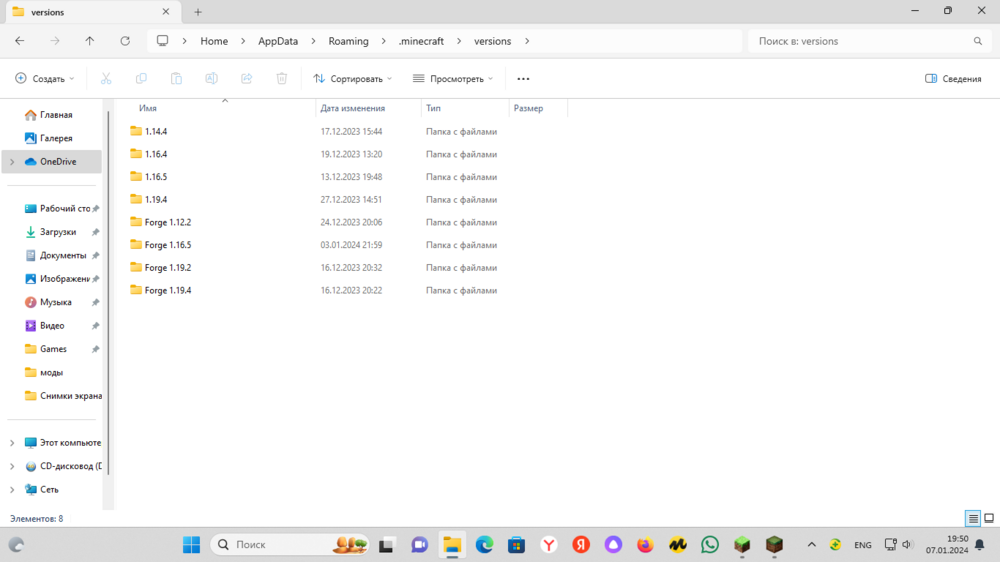Click the Delete trash icon

[x=281, y=78]
